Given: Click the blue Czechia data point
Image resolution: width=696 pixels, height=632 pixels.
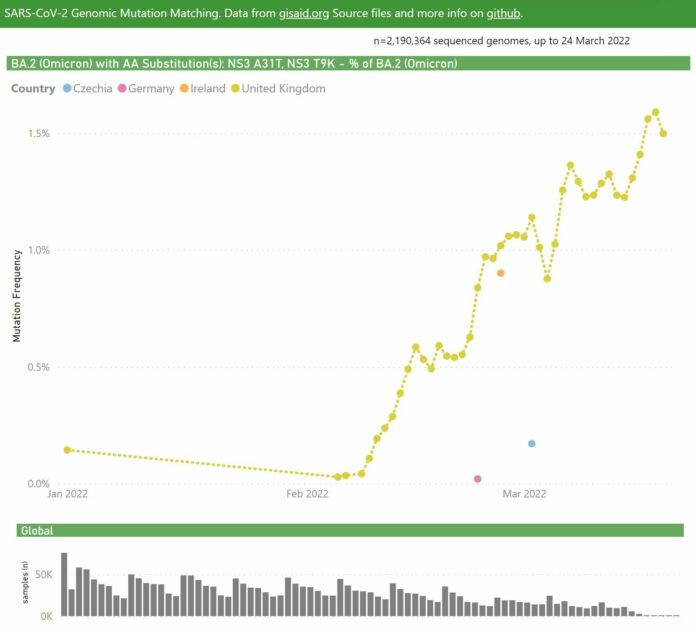Looking at the screenshot, I should [x=532, y=443].
